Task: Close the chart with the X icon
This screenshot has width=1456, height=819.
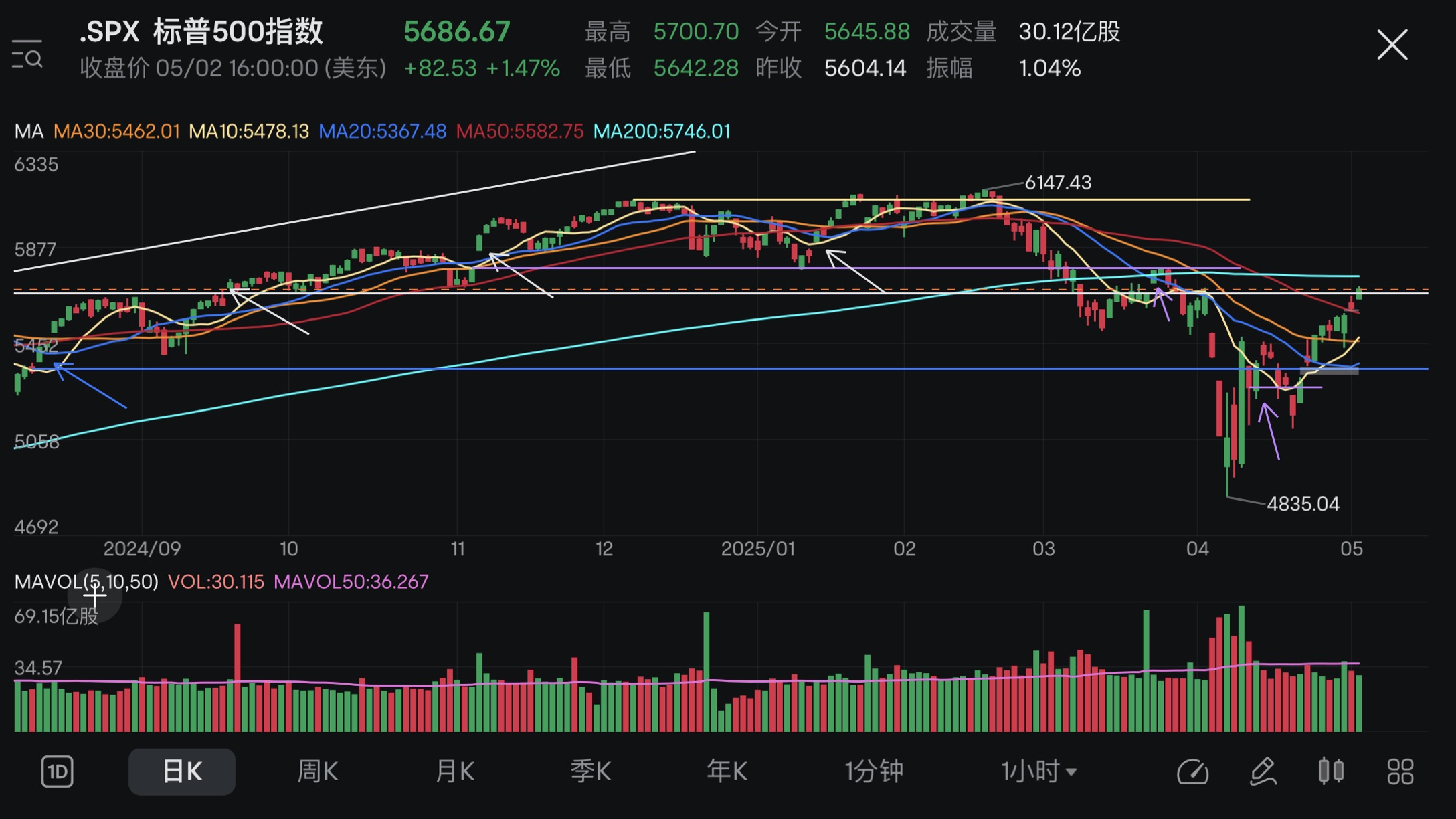Action: coord(1392,45)
